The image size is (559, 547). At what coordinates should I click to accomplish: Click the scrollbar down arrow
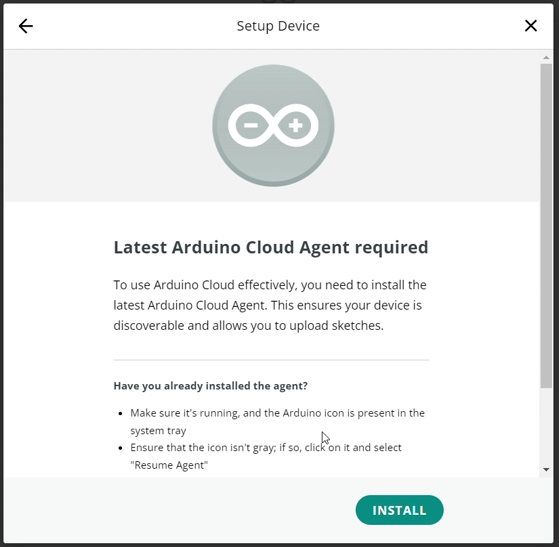tap(546, 469)
